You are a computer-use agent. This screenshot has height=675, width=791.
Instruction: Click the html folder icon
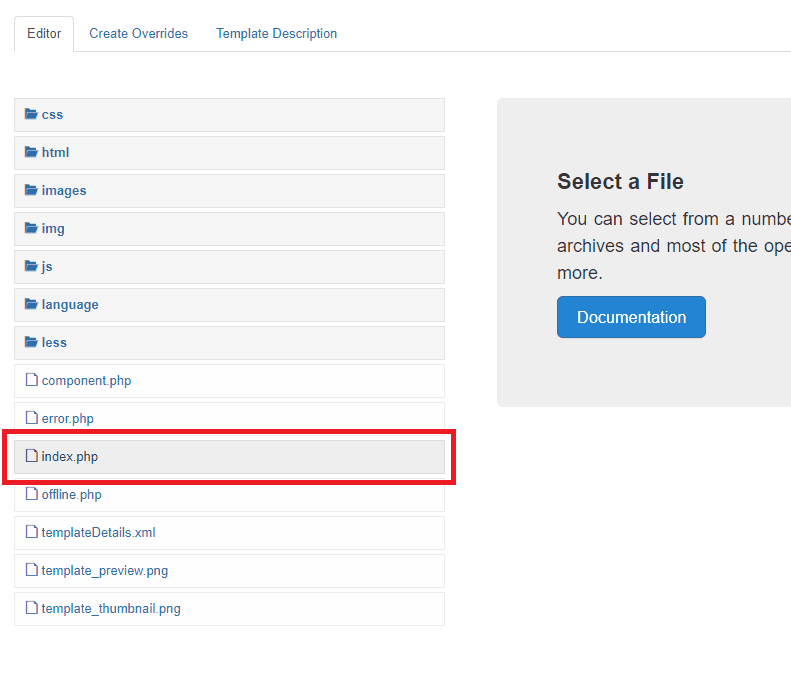point(31,152)
